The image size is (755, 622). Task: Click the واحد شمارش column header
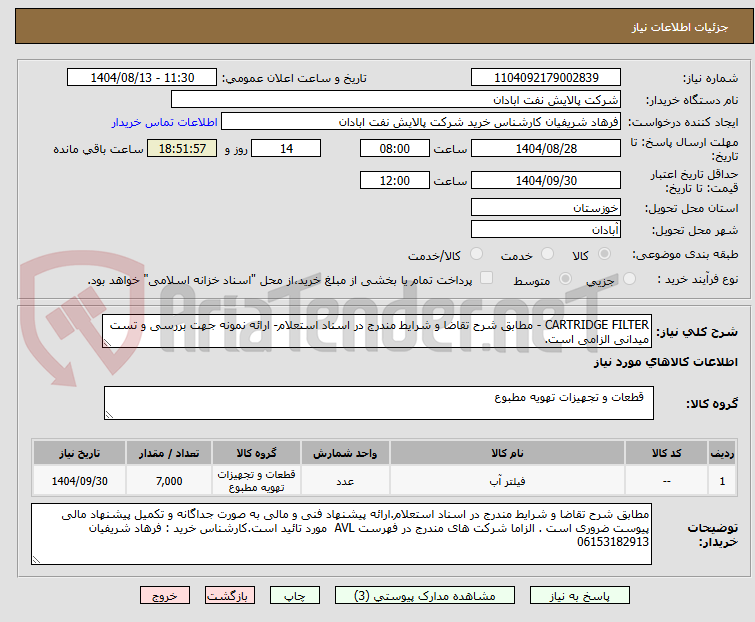coord(345,453)
